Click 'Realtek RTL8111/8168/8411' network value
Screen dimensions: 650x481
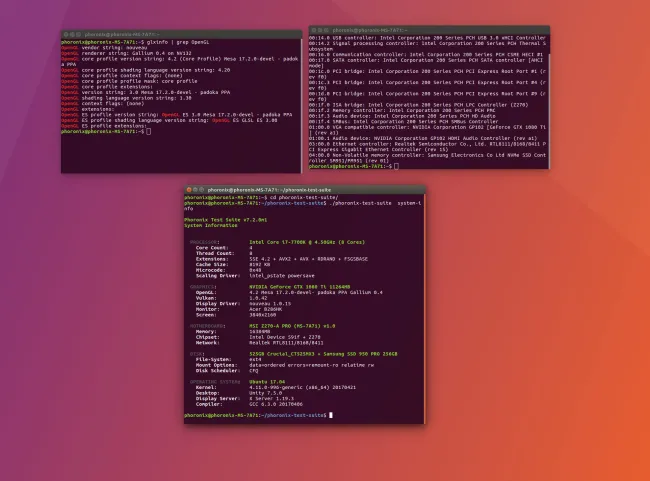point(286,343)
